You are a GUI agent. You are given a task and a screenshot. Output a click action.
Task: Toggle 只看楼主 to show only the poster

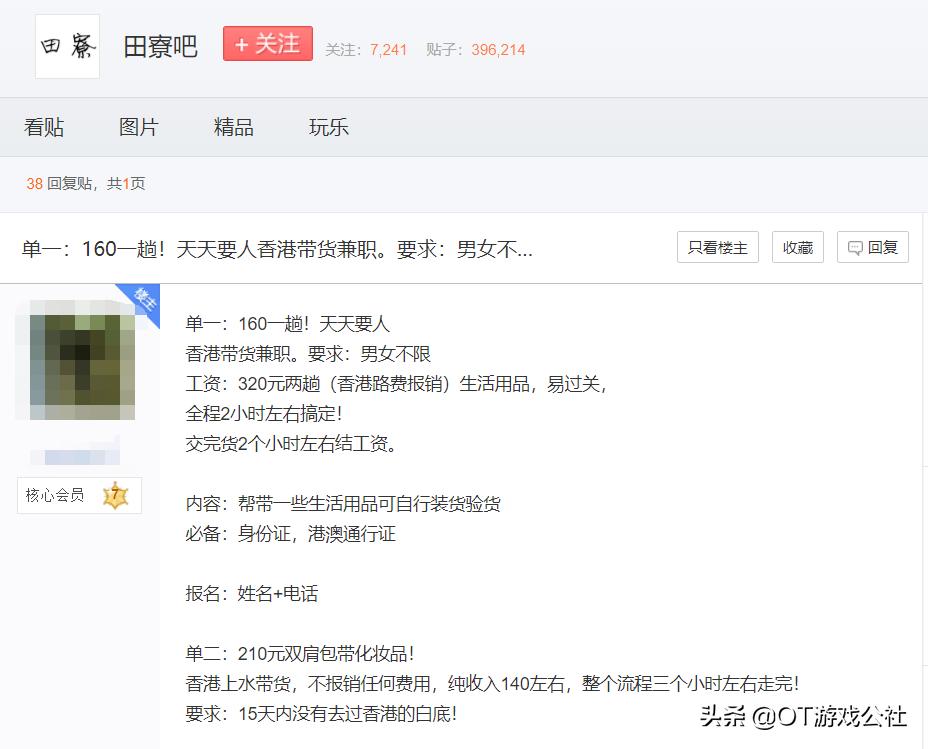pyautogui.click(x=716, y=247)
